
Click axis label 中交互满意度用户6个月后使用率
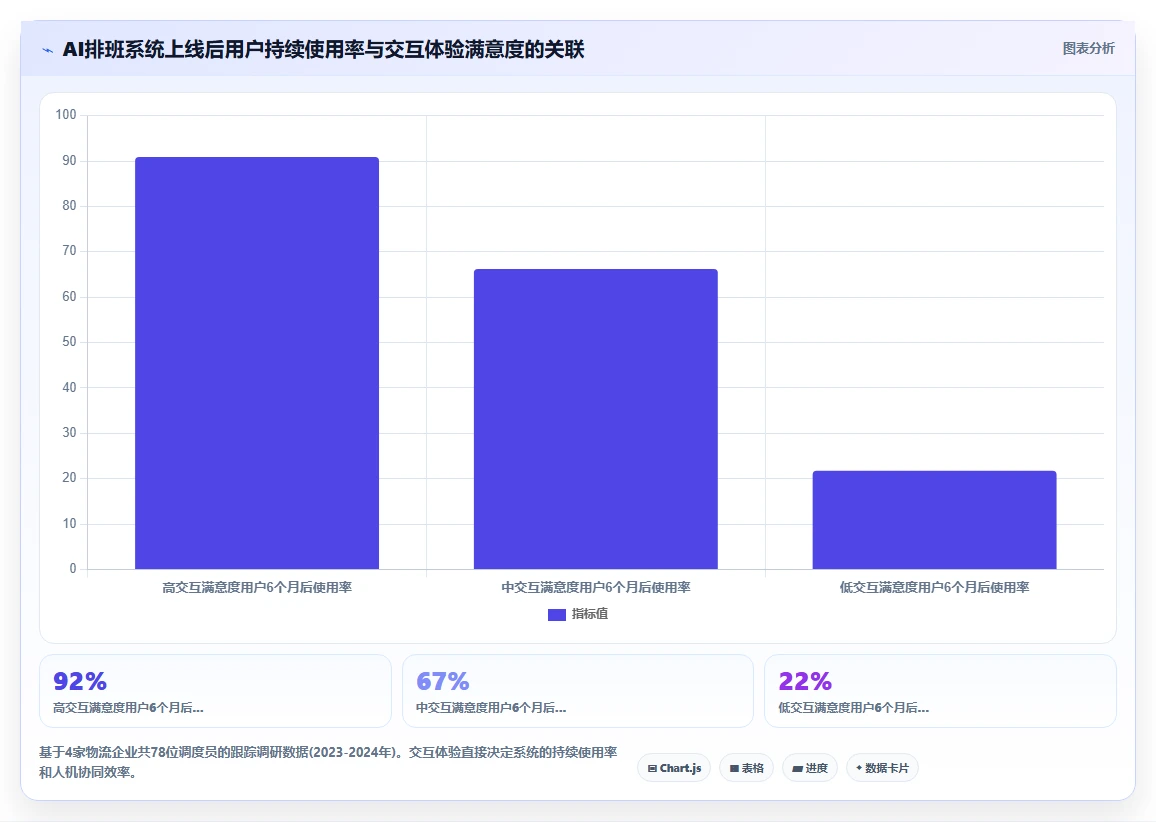(x=596, y=588)
